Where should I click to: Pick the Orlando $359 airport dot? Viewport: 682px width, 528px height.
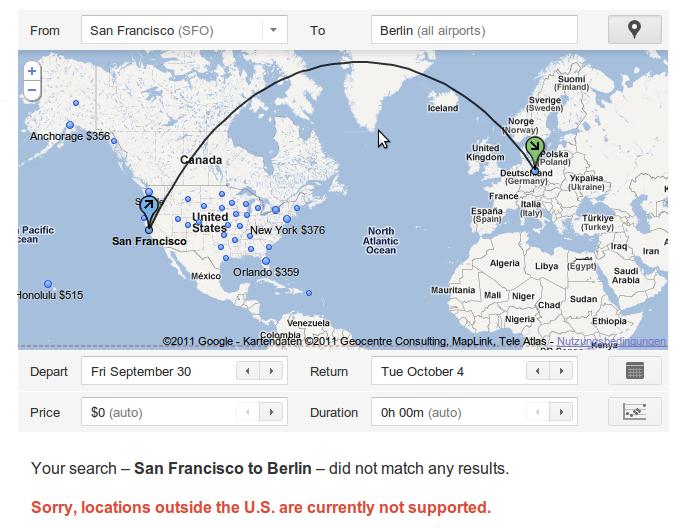point(266,261)
